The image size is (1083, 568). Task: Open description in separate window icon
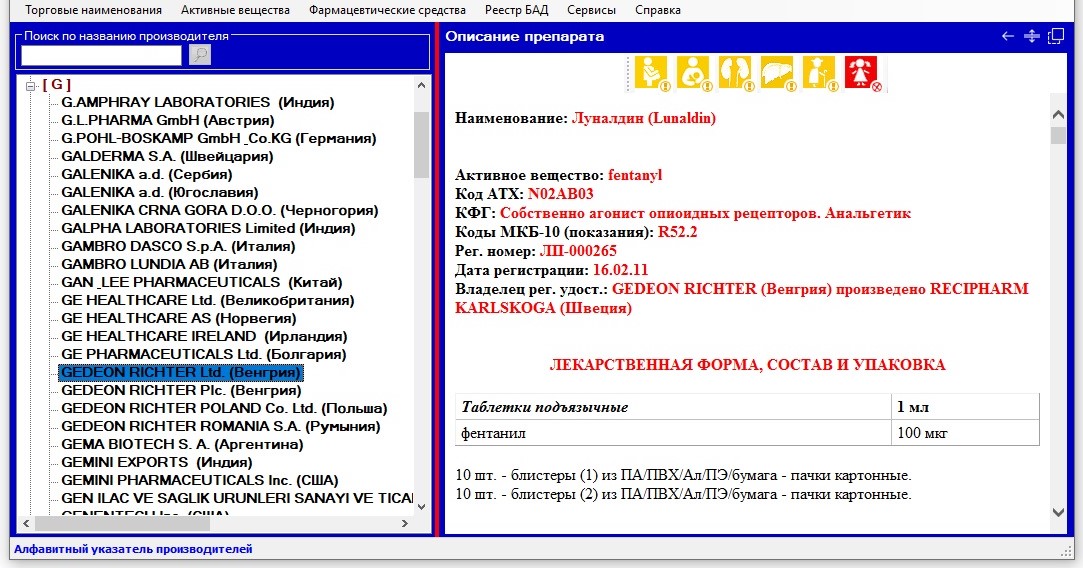click(x=1056, y=36)
